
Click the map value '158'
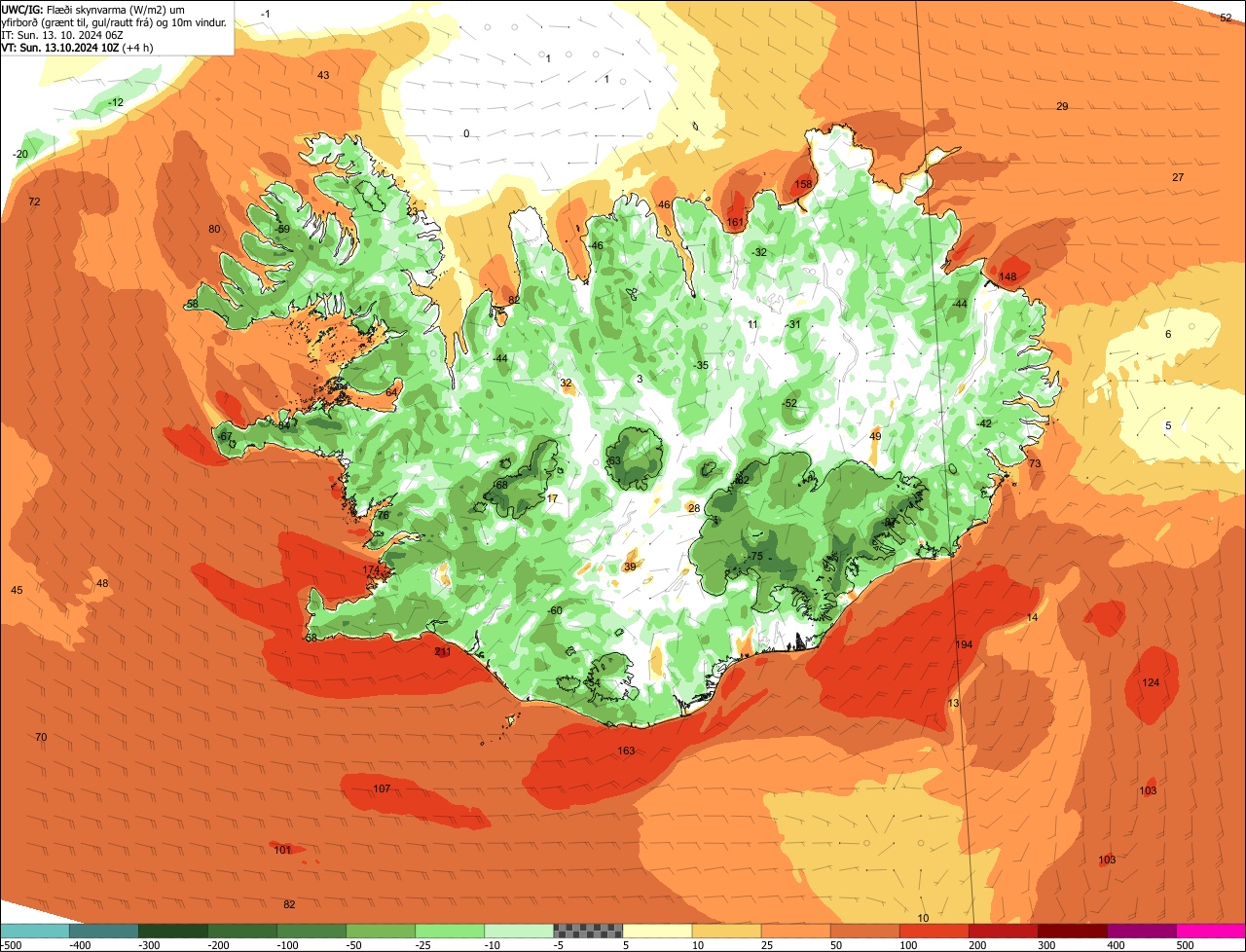click(x=803, y=184)
